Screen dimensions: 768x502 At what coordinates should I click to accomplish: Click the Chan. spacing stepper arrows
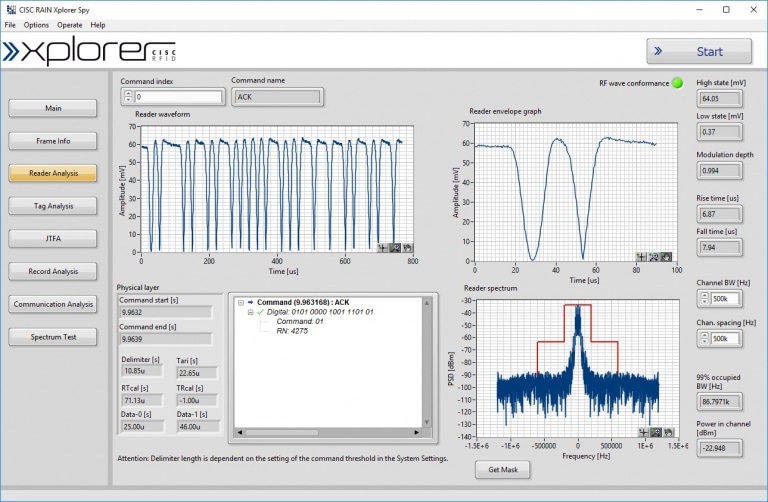(704, 338)
